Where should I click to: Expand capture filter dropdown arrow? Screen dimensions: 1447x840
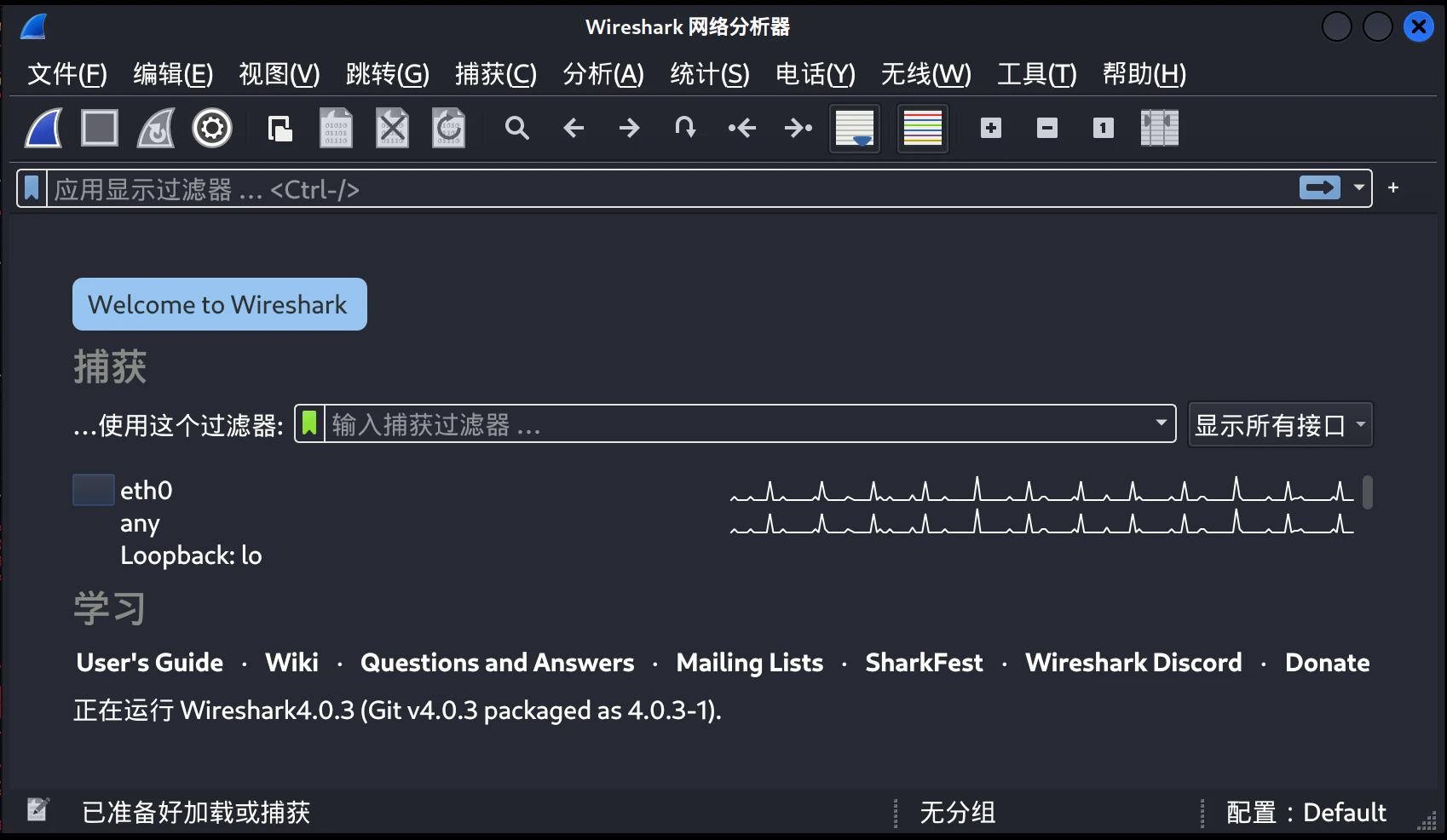tap(1161, 423)
